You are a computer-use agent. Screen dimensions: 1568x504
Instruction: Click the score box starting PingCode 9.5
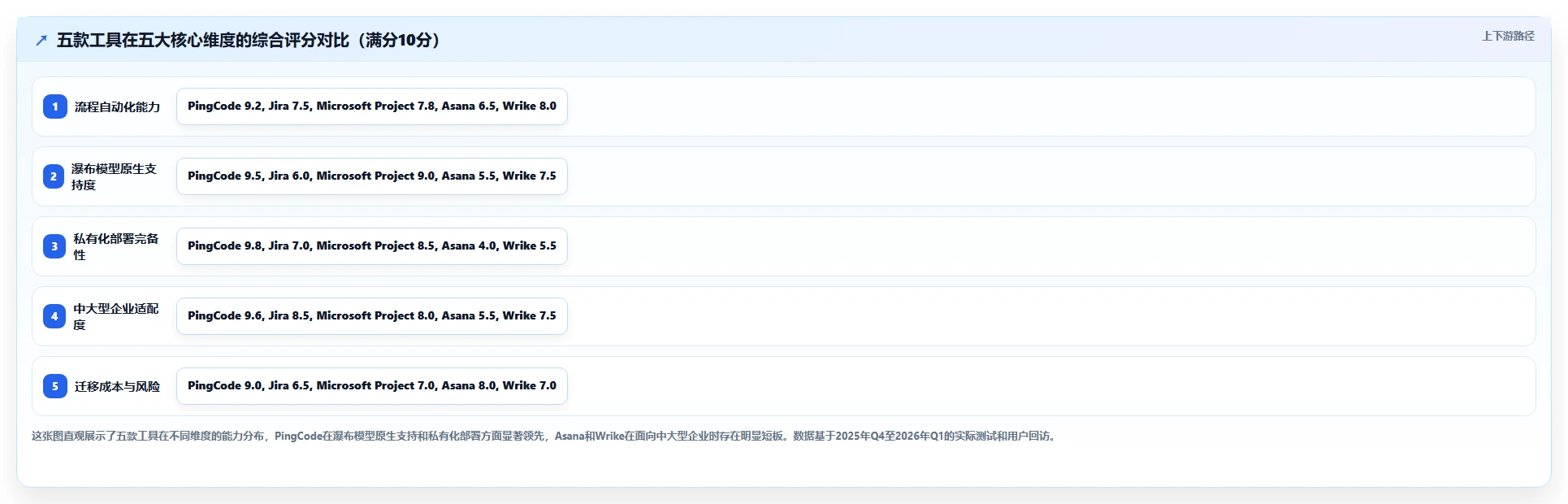click(372, 176)
